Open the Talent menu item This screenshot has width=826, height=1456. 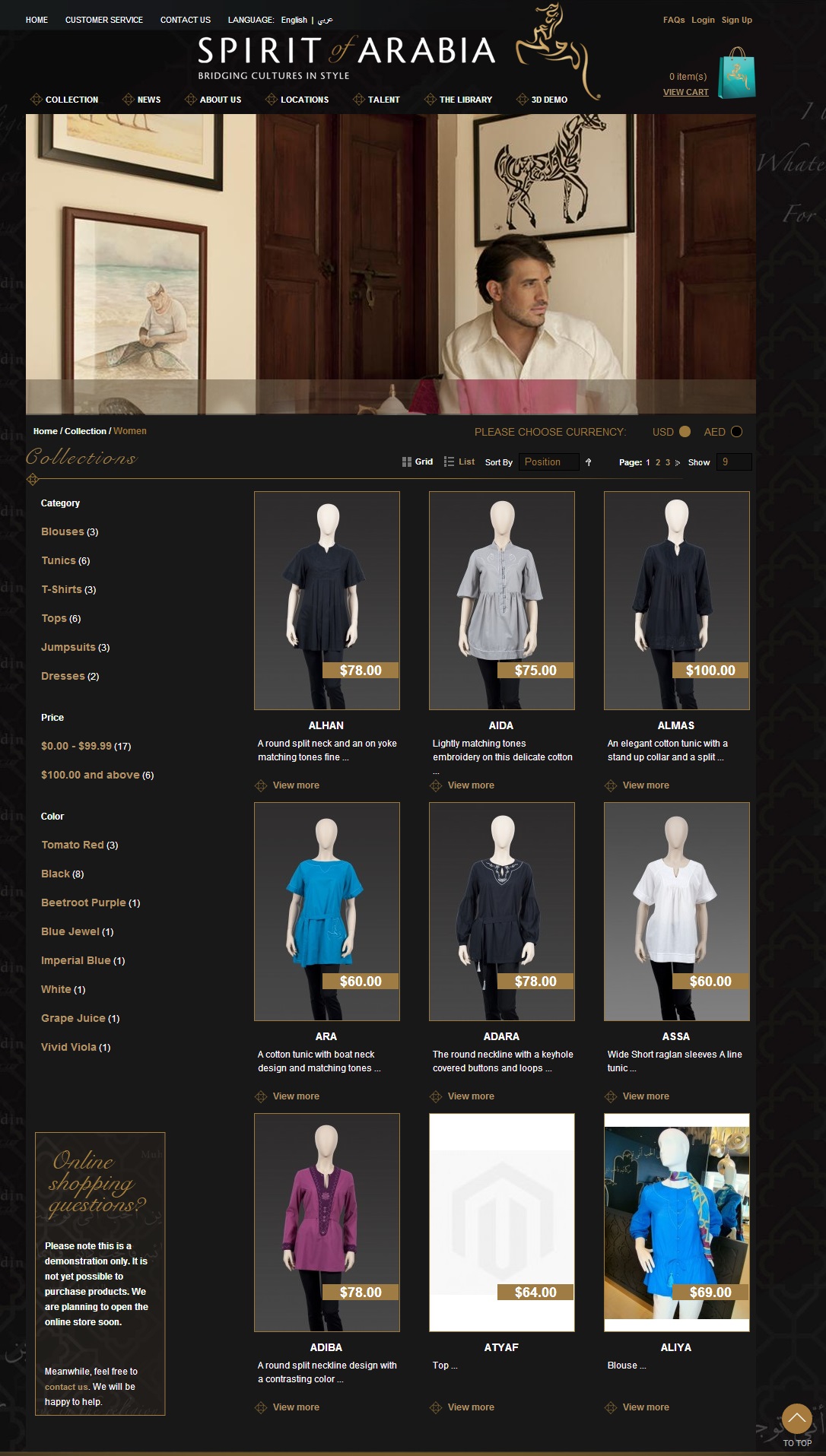384,100
